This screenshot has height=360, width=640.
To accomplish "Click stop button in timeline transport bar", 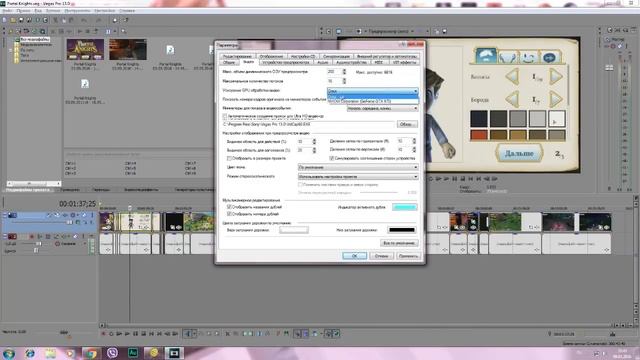I will [143, 334].
